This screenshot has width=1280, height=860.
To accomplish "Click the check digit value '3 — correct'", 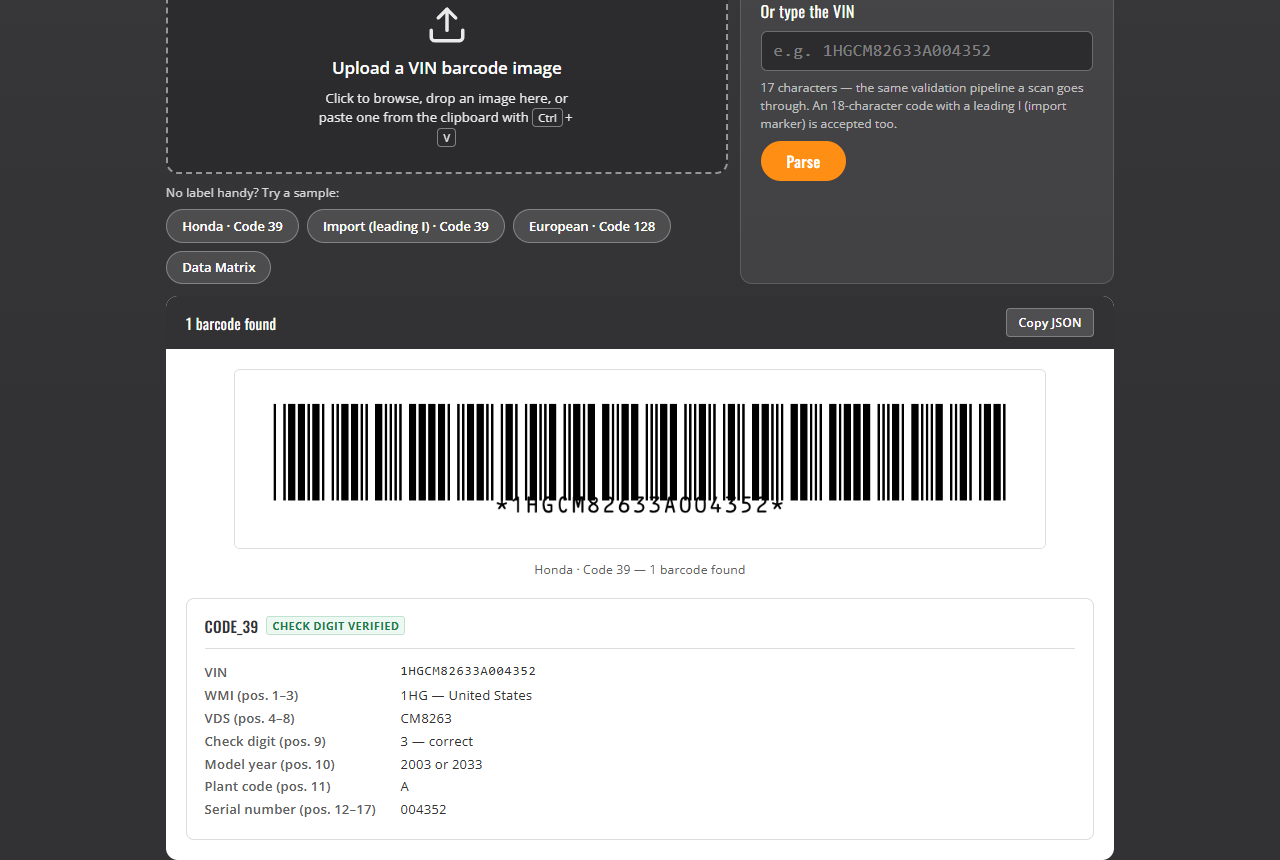I will click(437, 741).
